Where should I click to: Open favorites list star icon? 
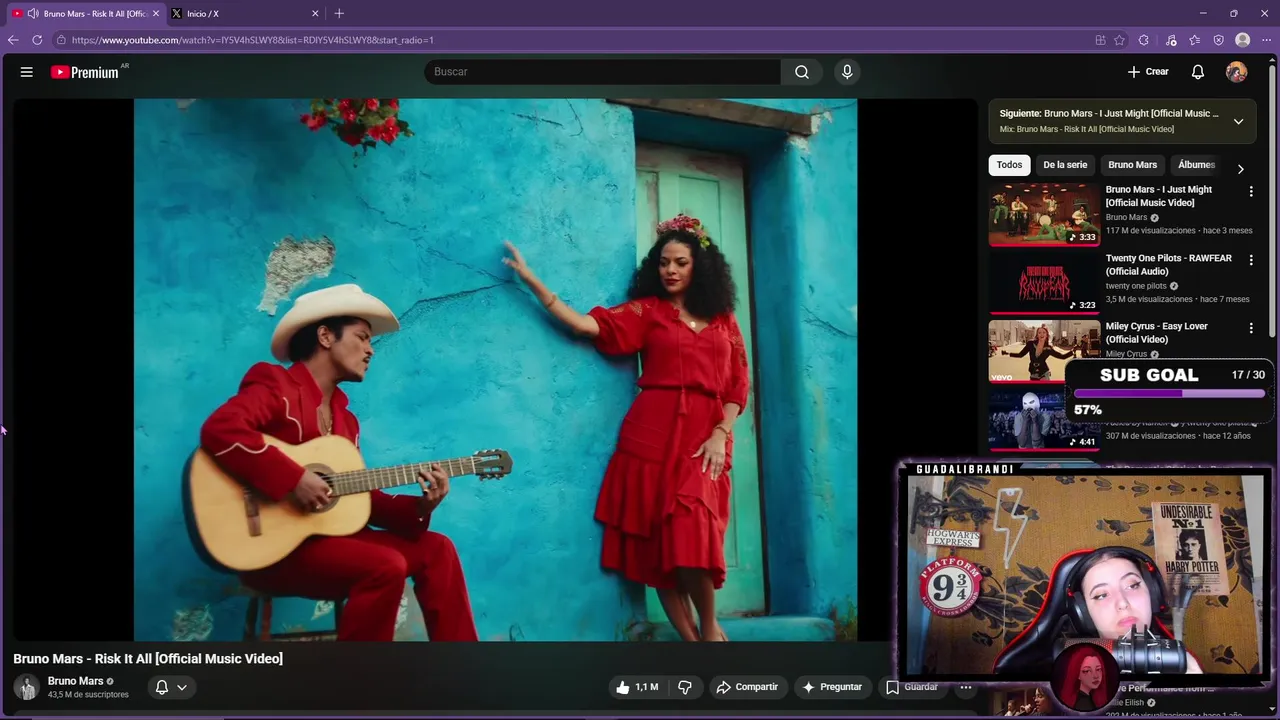coord(1195,40)
